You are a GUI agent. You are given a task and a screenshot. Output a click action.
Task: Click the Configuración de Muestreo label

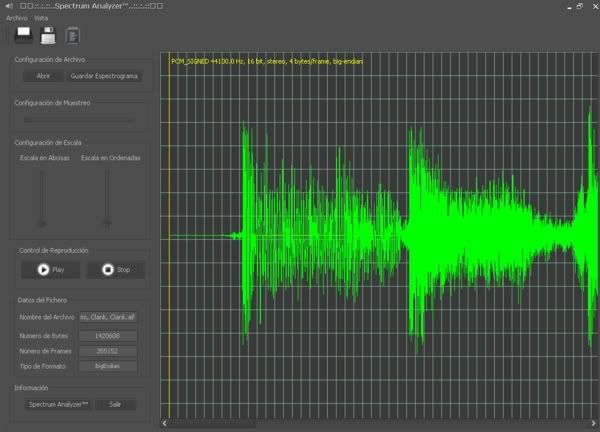click(52, 103)
